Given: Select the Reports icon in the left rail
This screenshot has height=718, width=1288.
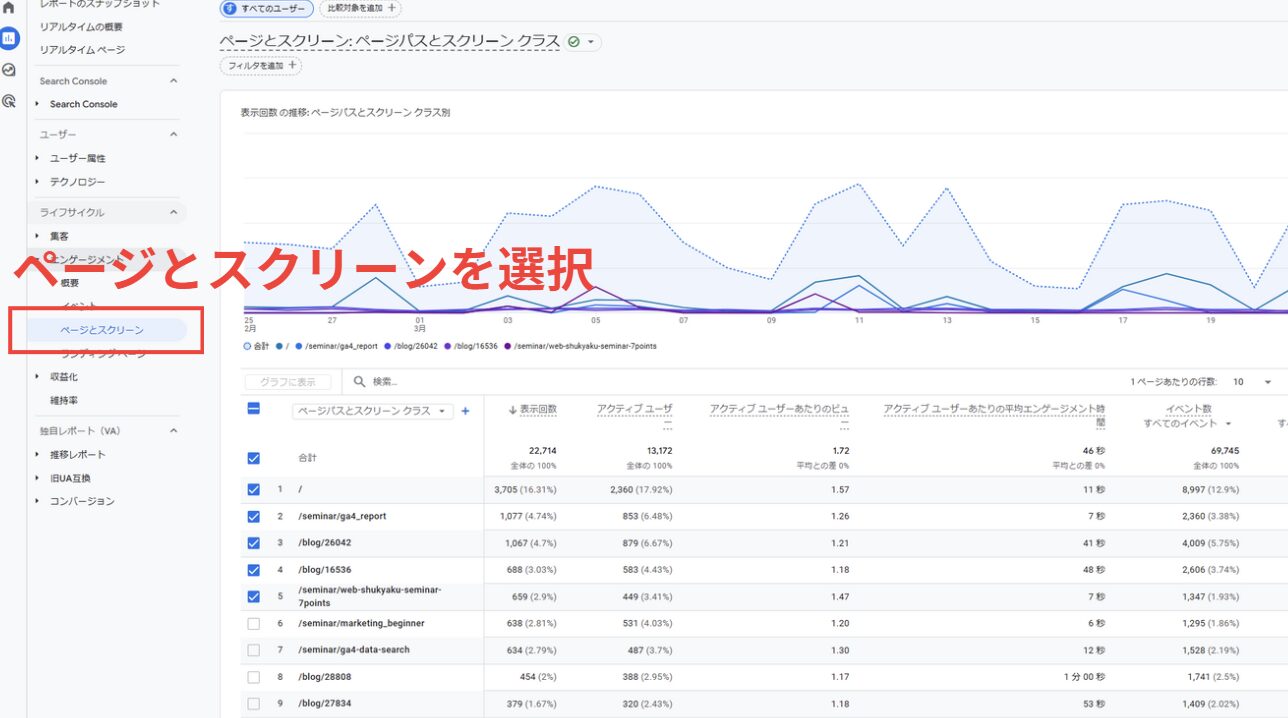Looking at the screenshot, I should pyautogui.click(x=9, y=38).
